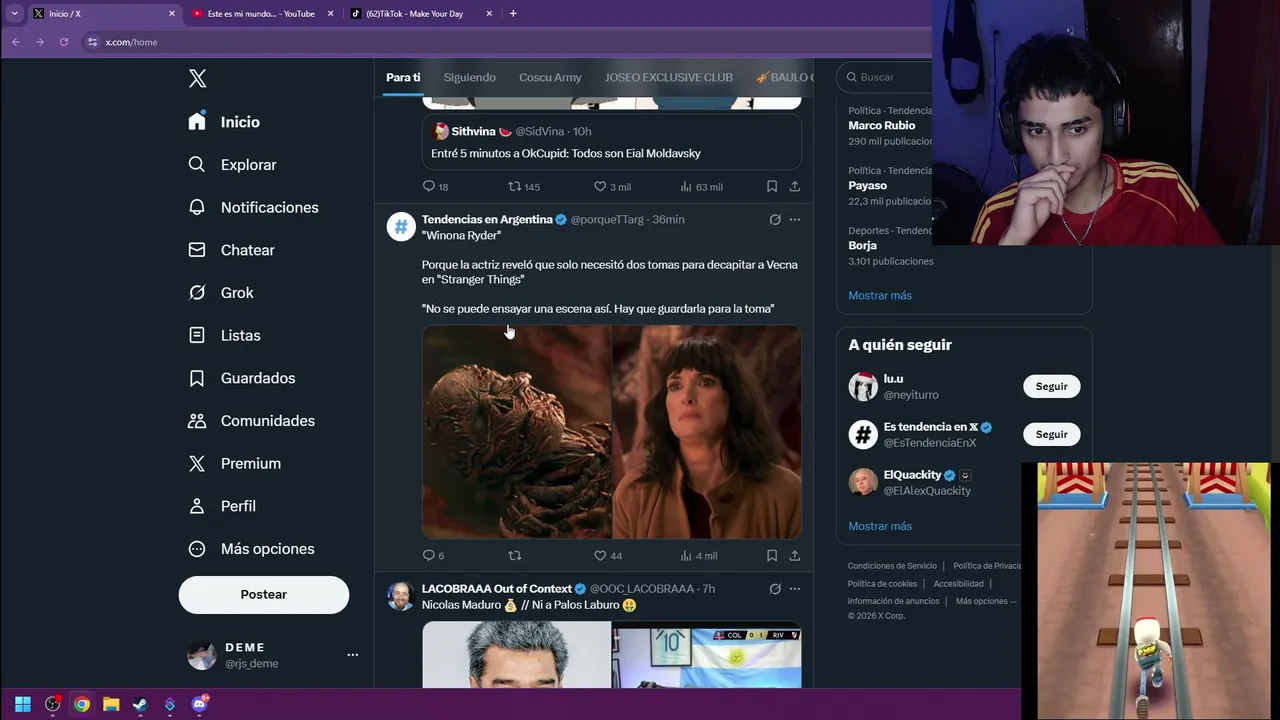View analytics showing 63 mil views

(701, 187)
